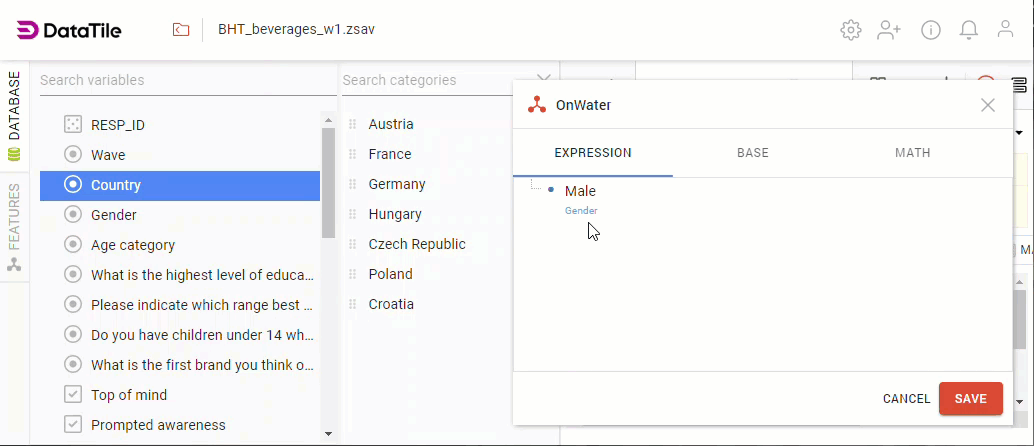Toggle the Top of mind checkbox
Viewport: 1034px width, 446px height.
(x=73, y=395)
